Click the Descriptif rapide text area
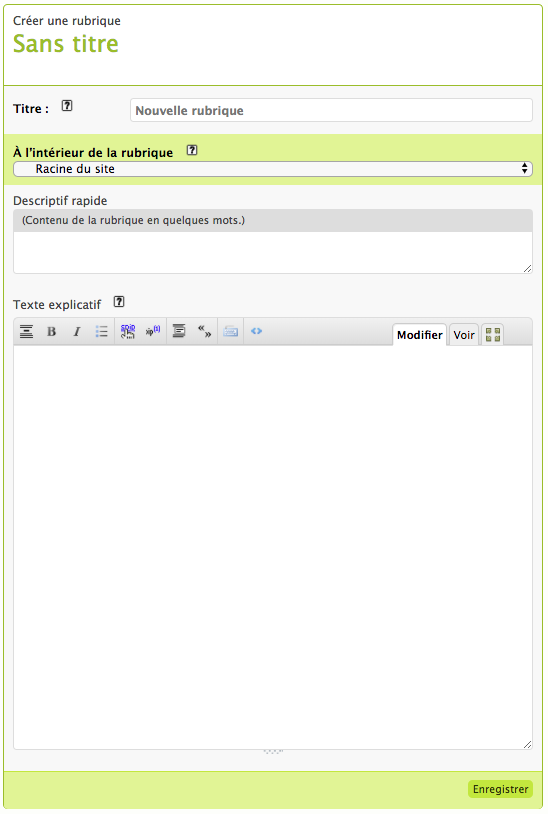Image resolution: width=548 pixels, height=814 pixels. 273,252
